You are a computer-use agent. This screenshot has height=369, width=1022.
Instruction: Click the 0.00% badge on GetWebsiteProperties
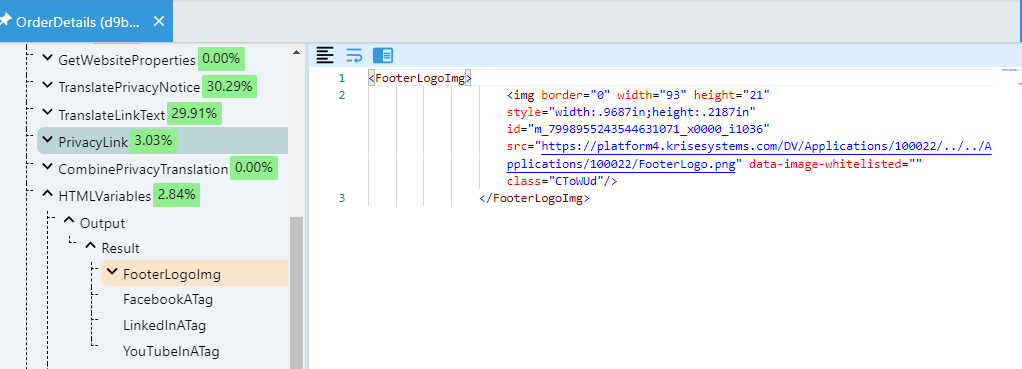tap(221, 59)
